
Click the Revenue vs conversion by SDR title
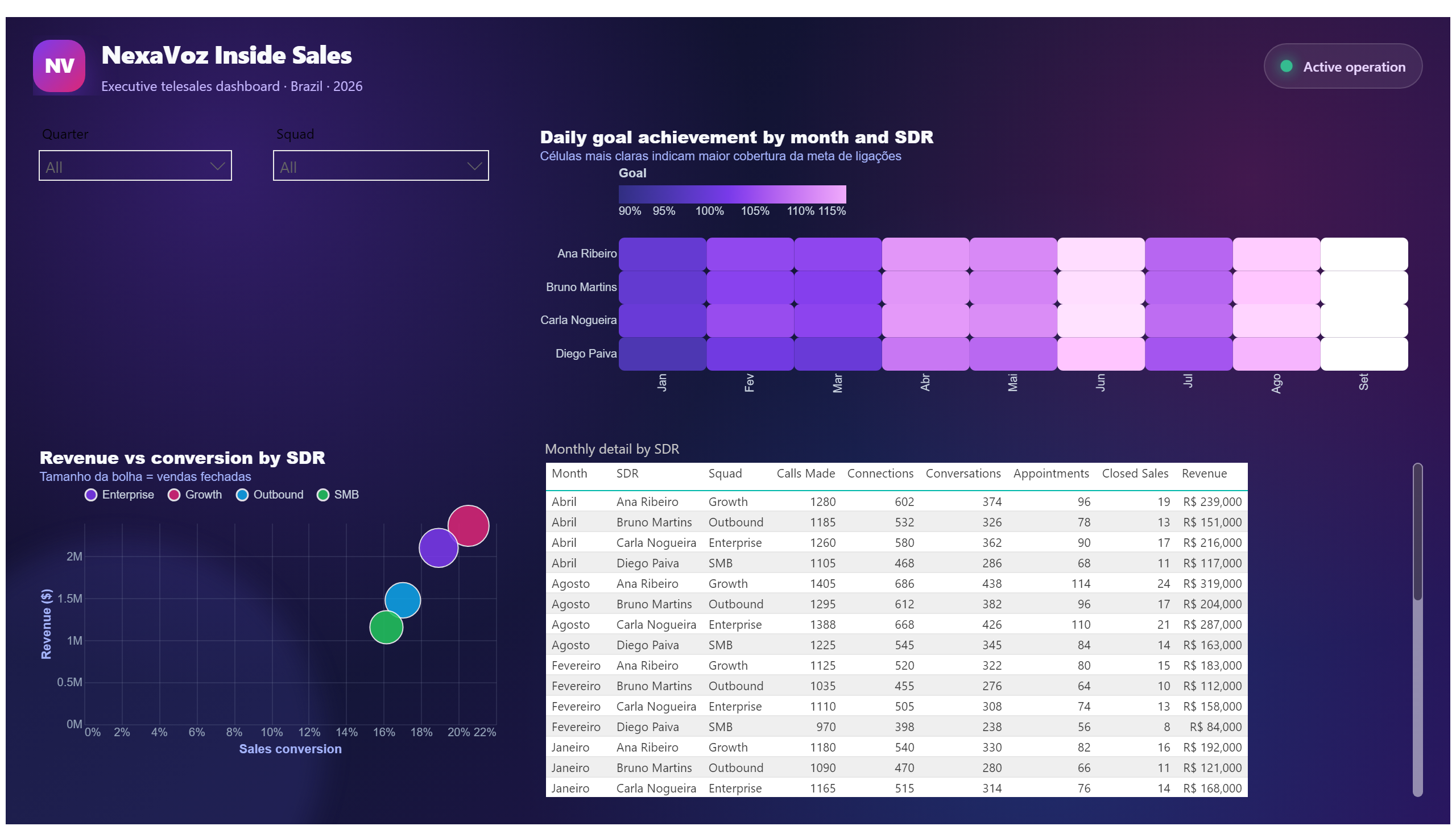182,458
